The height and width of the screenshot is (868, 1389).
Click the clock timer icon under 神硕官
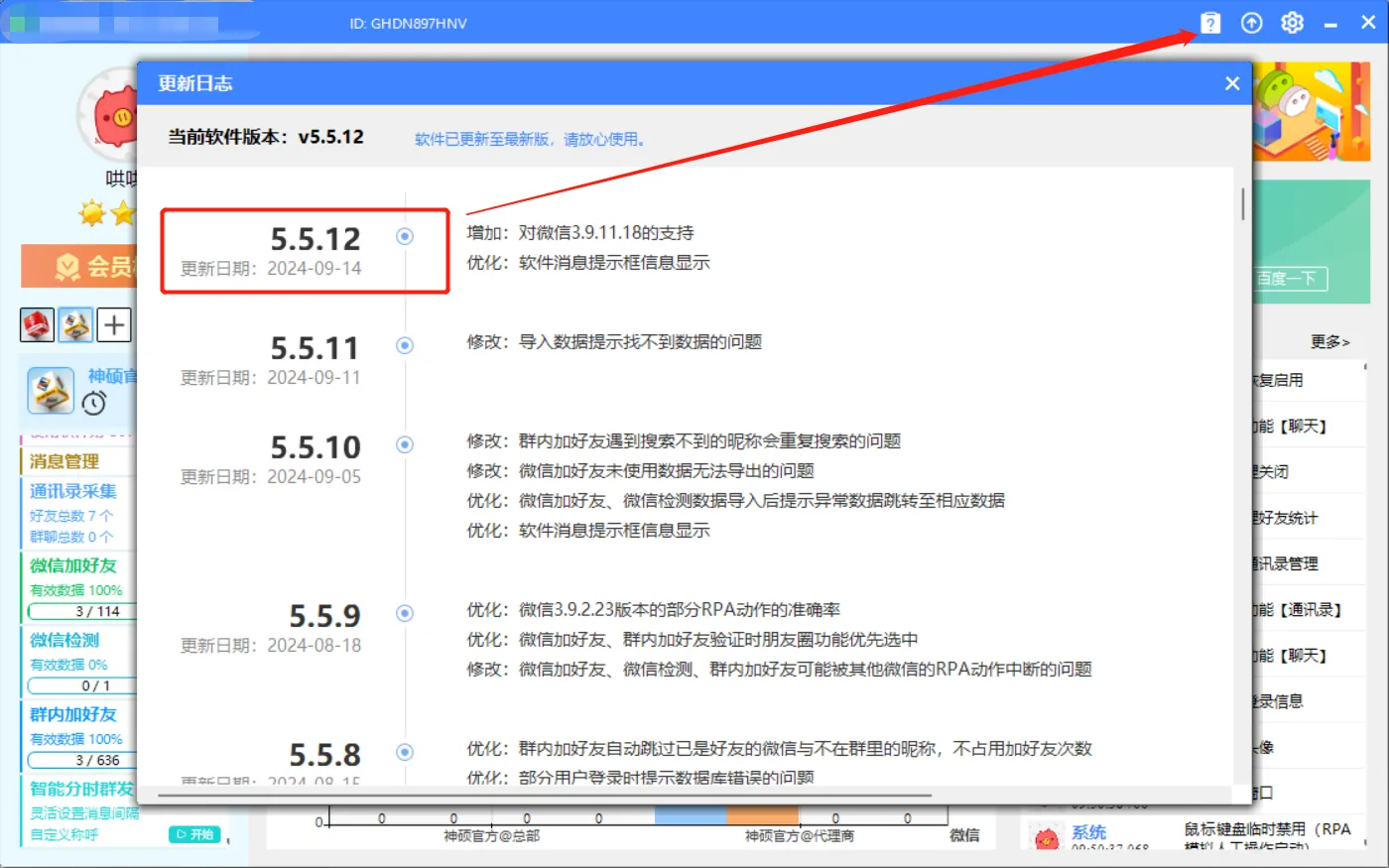click(x=94, y=403)
